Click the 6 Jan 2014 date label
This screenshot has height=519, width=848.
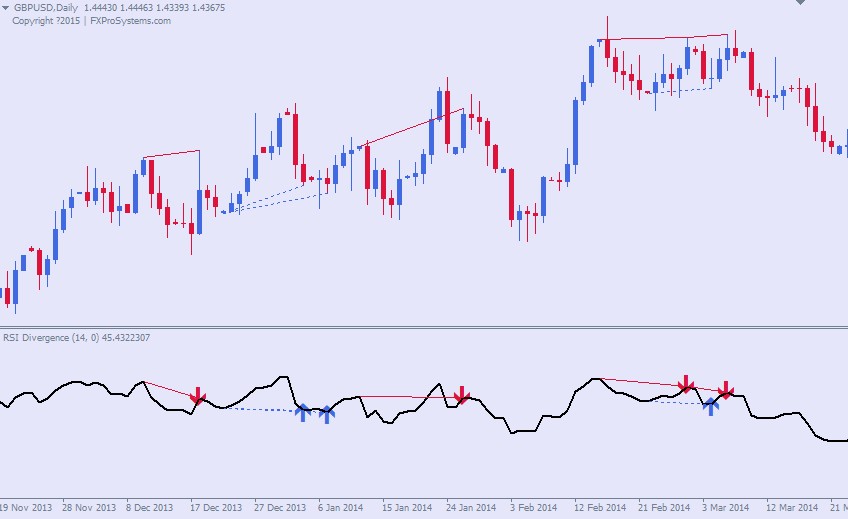[x=341, y=508]
